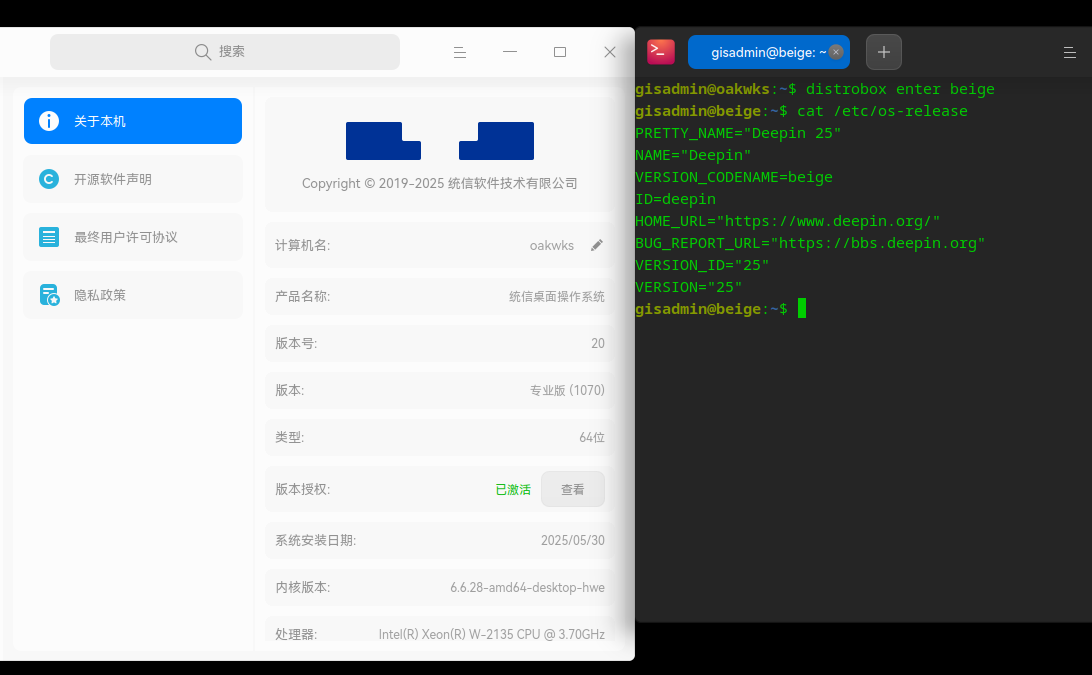Click the version number value 20
Viewport: 1092px width, 675px height.
click(598, 343)
